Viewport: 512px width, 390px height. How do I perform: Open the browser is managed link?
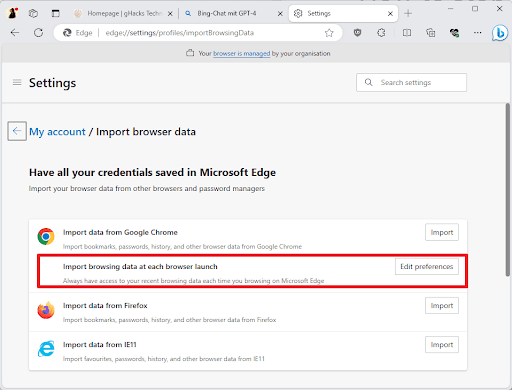point(242,54)
